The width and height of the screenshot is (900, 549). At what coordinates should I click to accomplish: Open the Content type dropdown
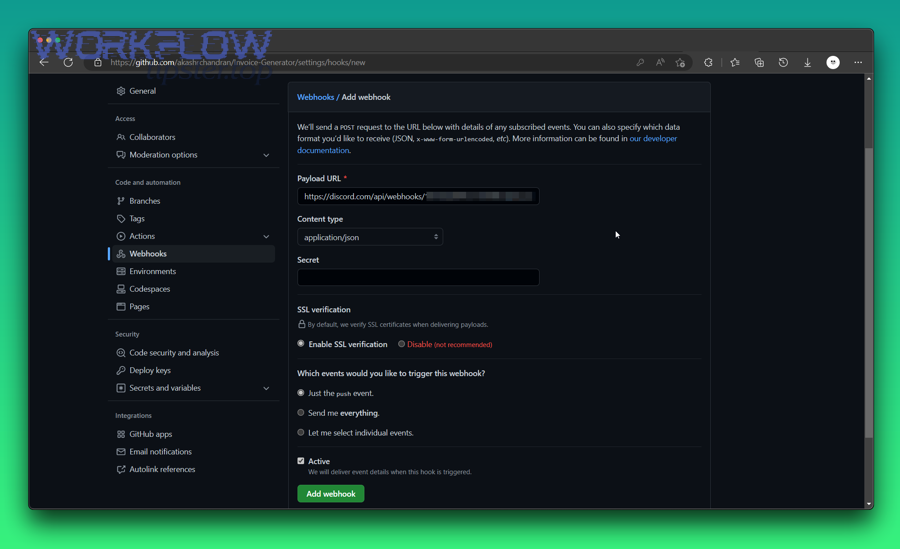click(370, 237)
